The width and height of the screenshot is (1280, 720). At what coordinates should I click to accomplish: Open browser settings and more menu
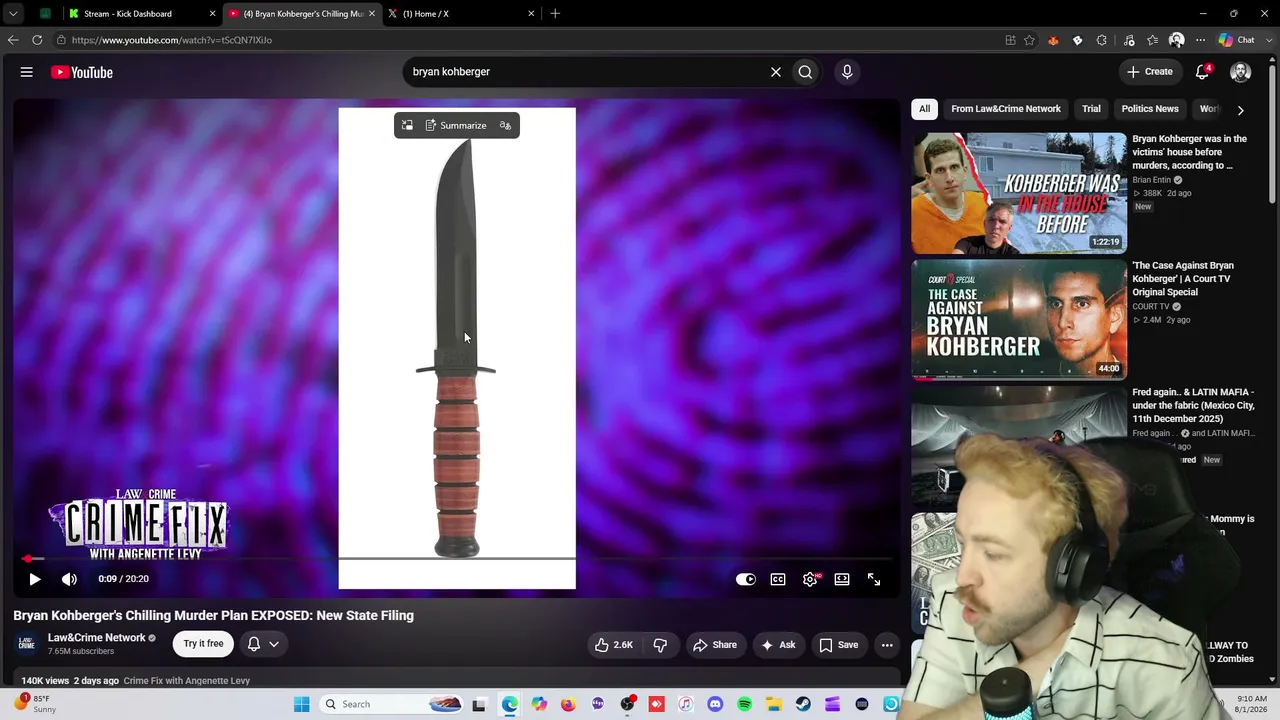1200,40
